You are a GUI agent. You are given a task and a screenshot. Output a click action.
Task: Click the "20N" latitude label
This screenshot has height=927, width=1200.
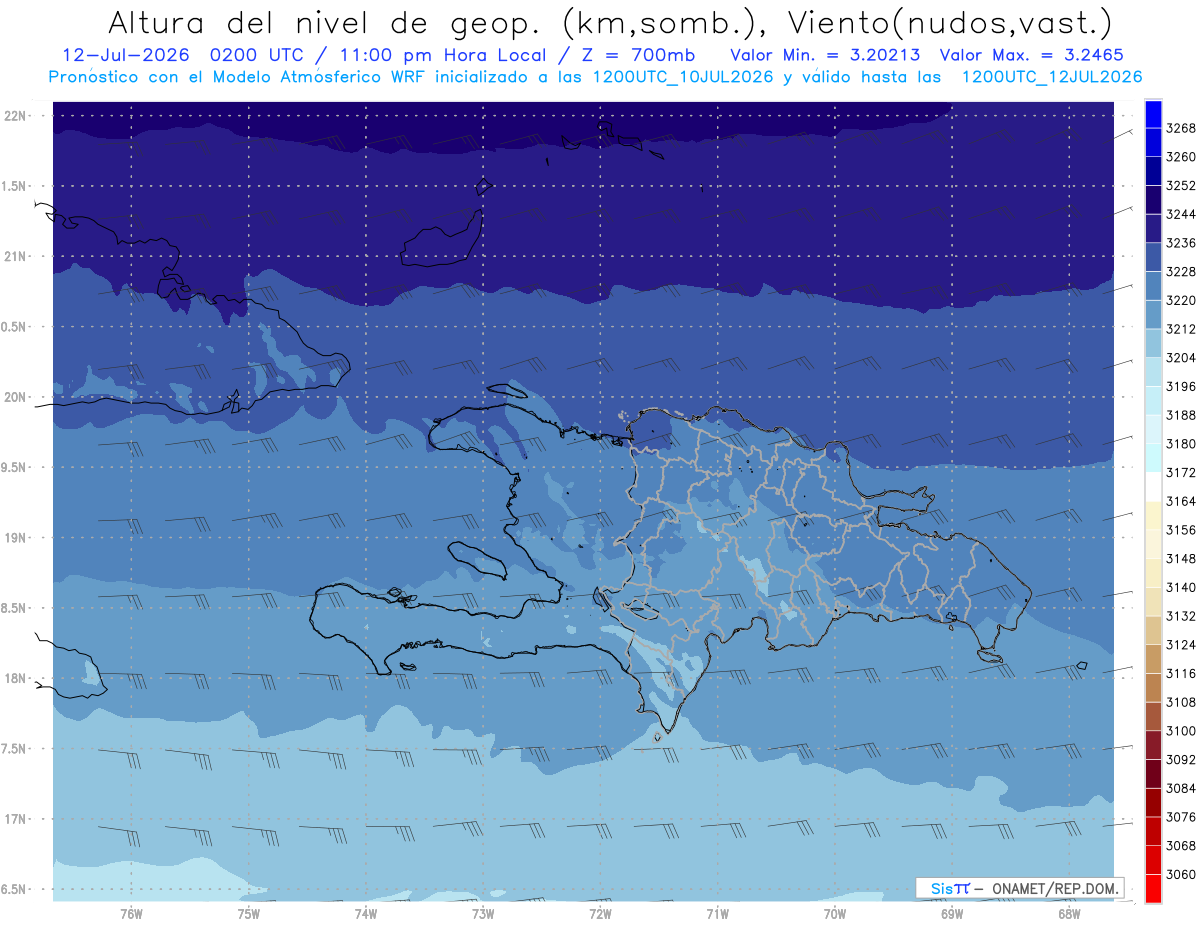14,397
